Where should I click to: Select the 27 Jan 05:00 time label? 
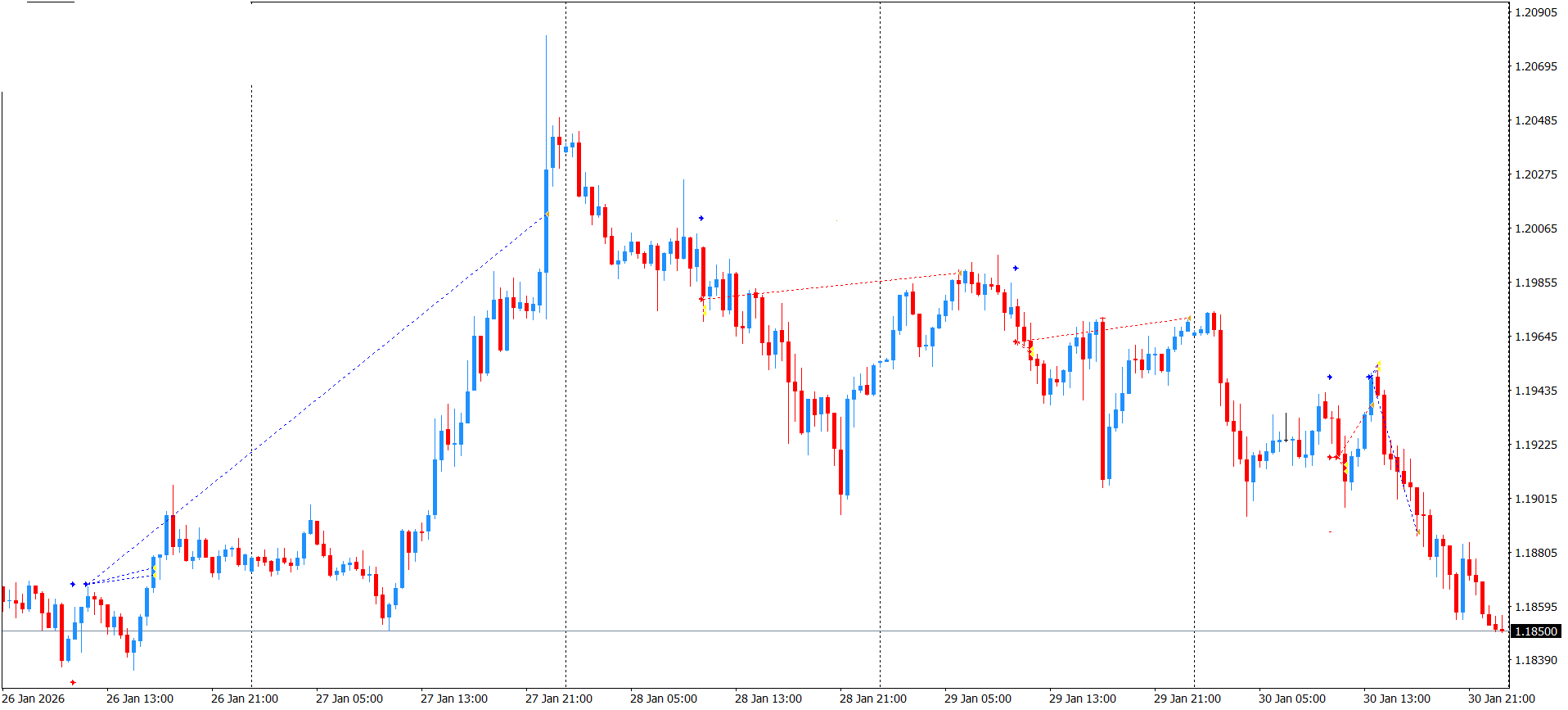[349, 699]
